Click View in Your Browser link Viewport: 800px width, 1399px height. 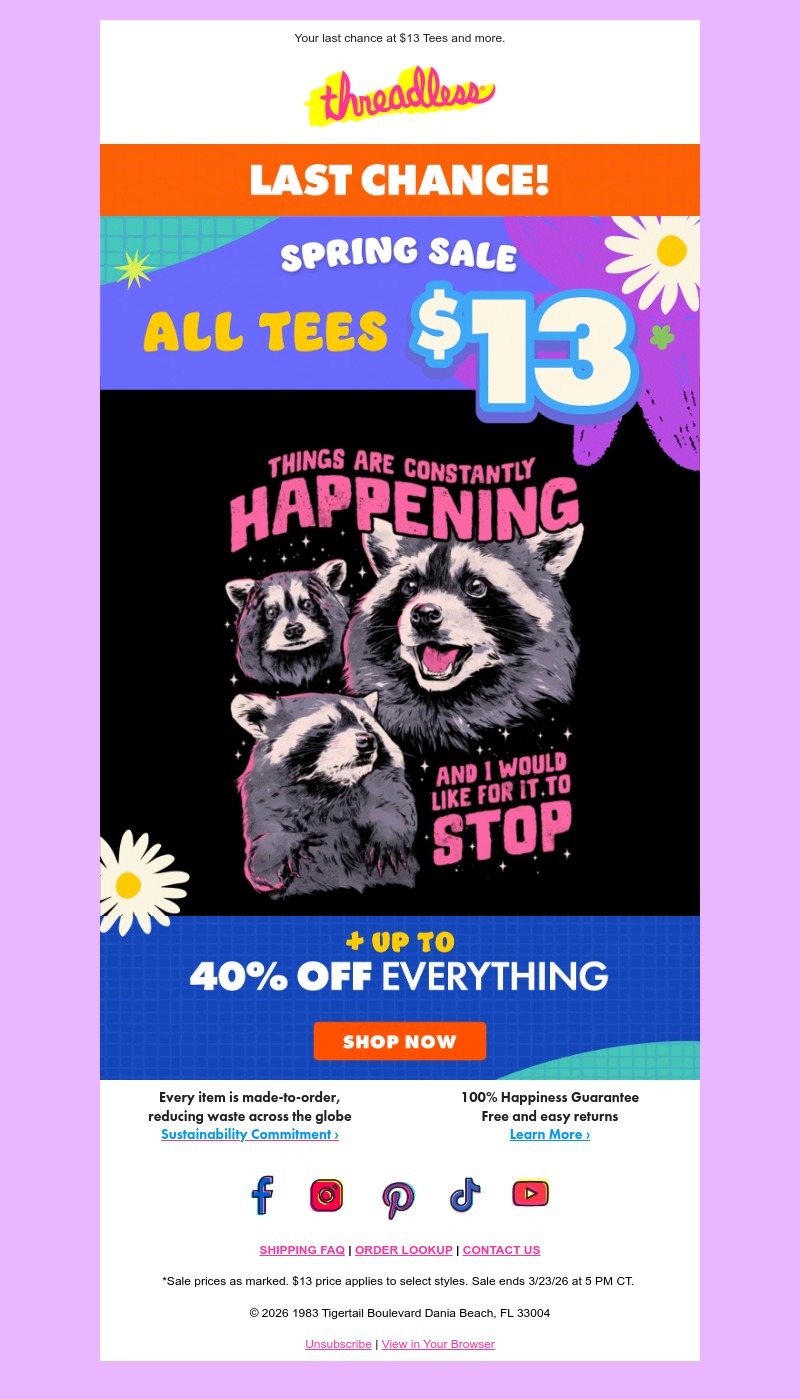(438, 1344)
